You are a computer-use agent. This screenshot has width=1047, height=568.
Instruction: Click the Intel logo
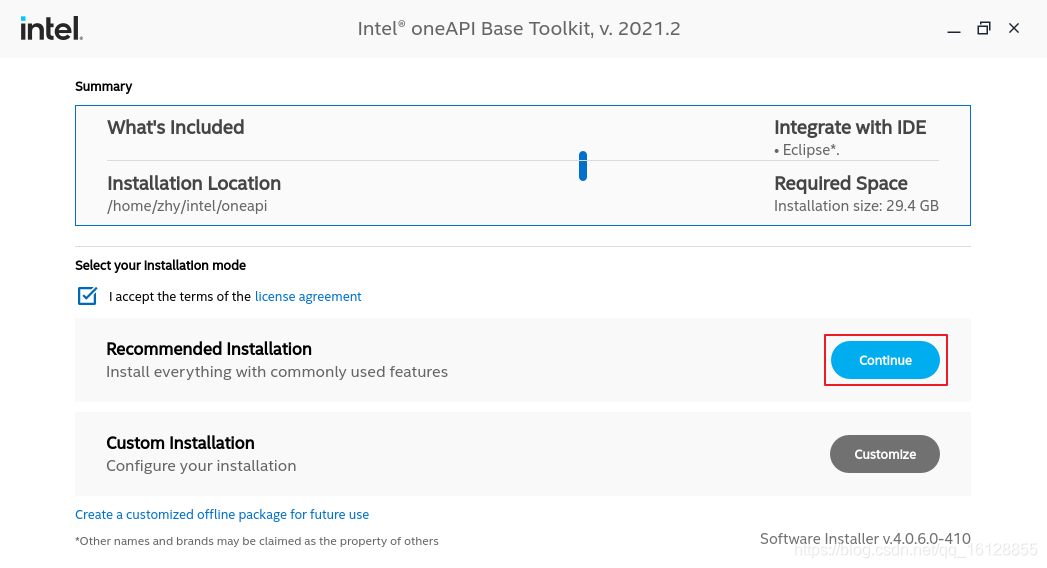pos(51,29)
